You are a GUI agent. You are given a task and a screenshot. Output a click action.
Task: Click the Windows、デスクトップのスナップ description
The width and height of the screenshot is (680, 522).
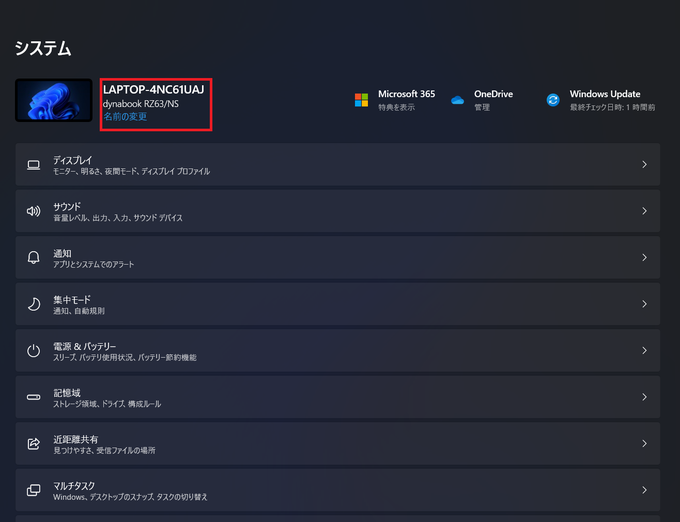[x=130, y=497]
